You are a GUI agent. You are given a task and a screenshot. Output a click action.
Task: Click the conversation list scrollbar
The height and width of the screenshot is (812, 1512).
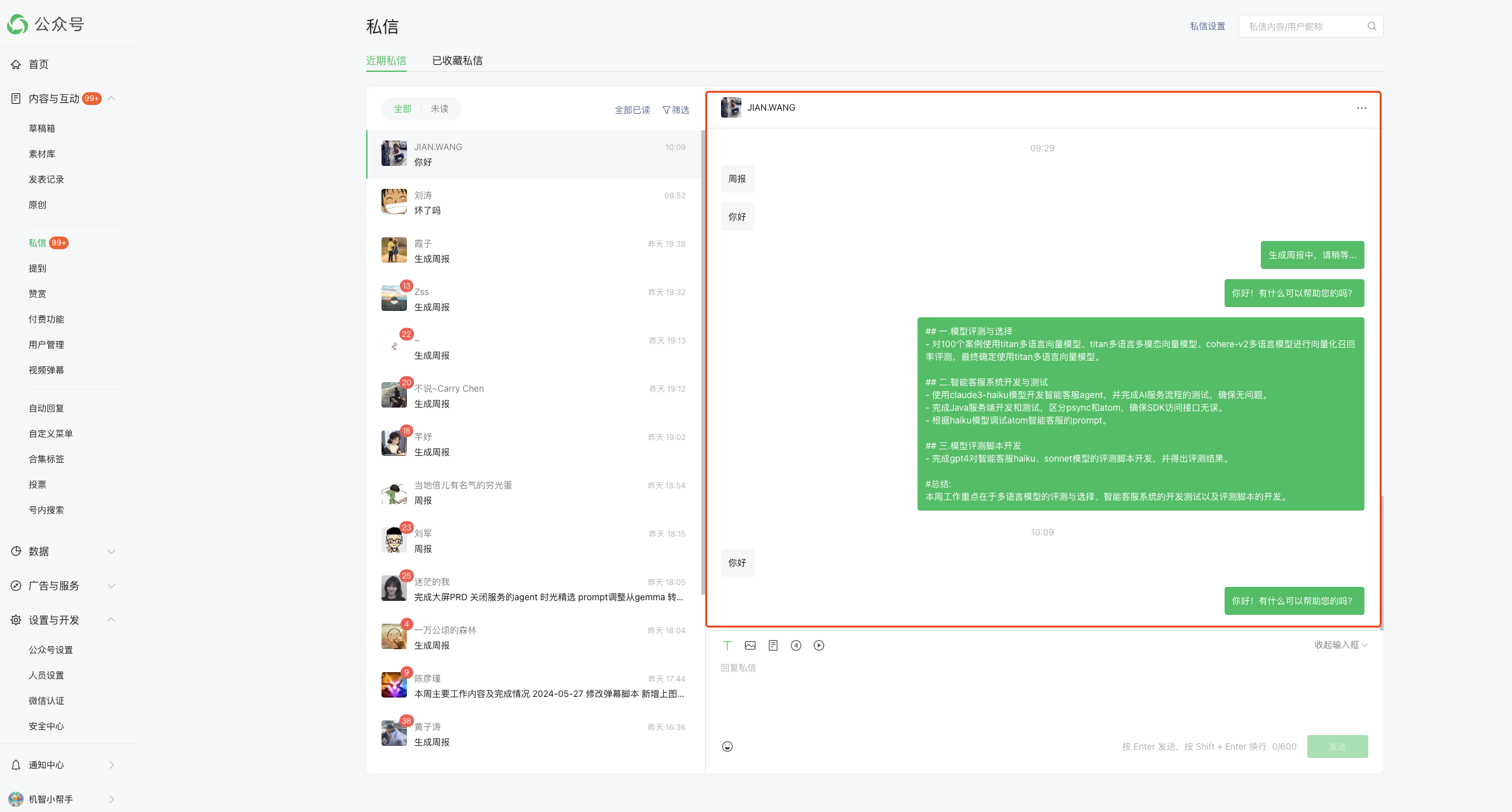(x=703, y=362)
